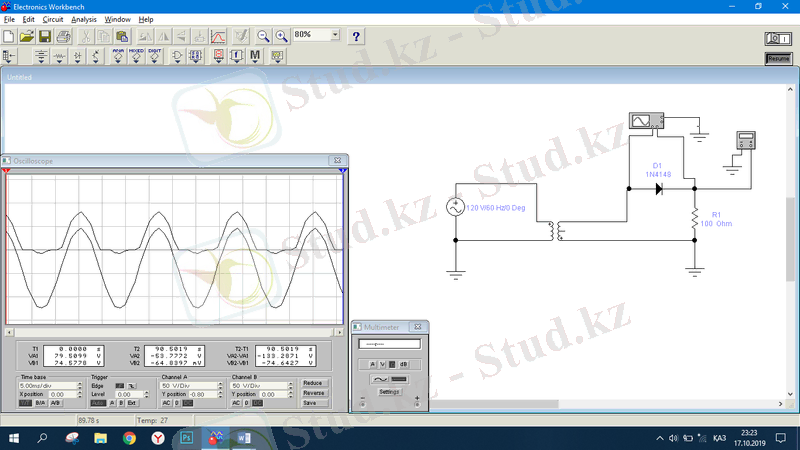Set oscilloscope time base to B/A

[x=41, y=403]
